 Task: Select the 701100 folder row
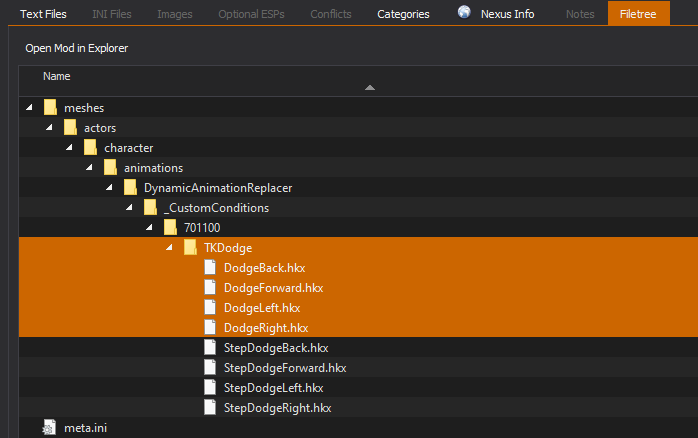358,227
